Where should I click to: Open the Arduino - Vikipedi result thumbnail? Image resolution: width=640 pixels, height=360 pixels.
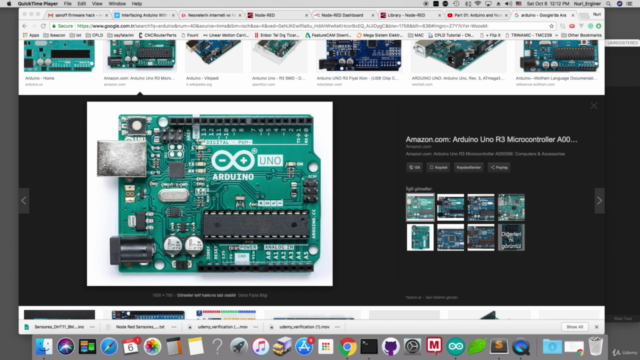(214, 56)
